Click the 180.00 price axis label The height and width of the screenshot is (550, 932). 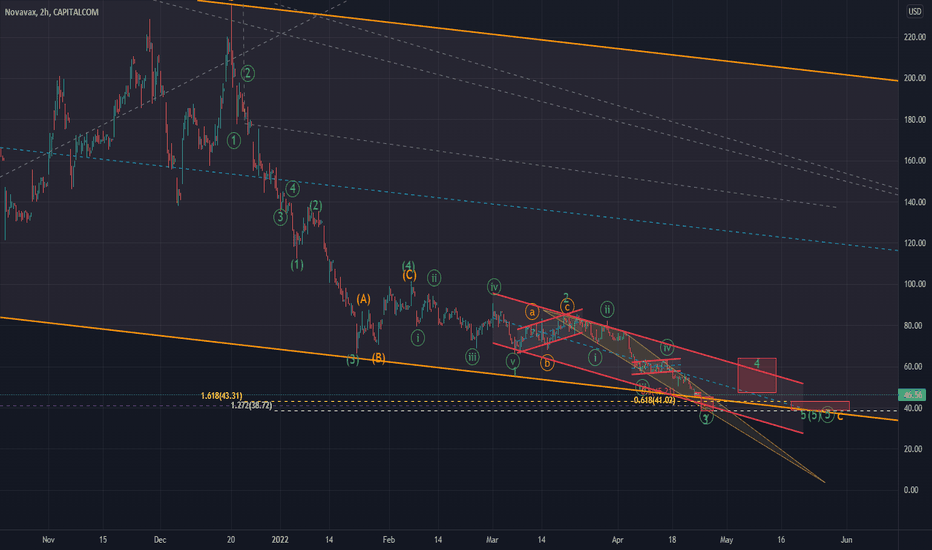(915, 120)
